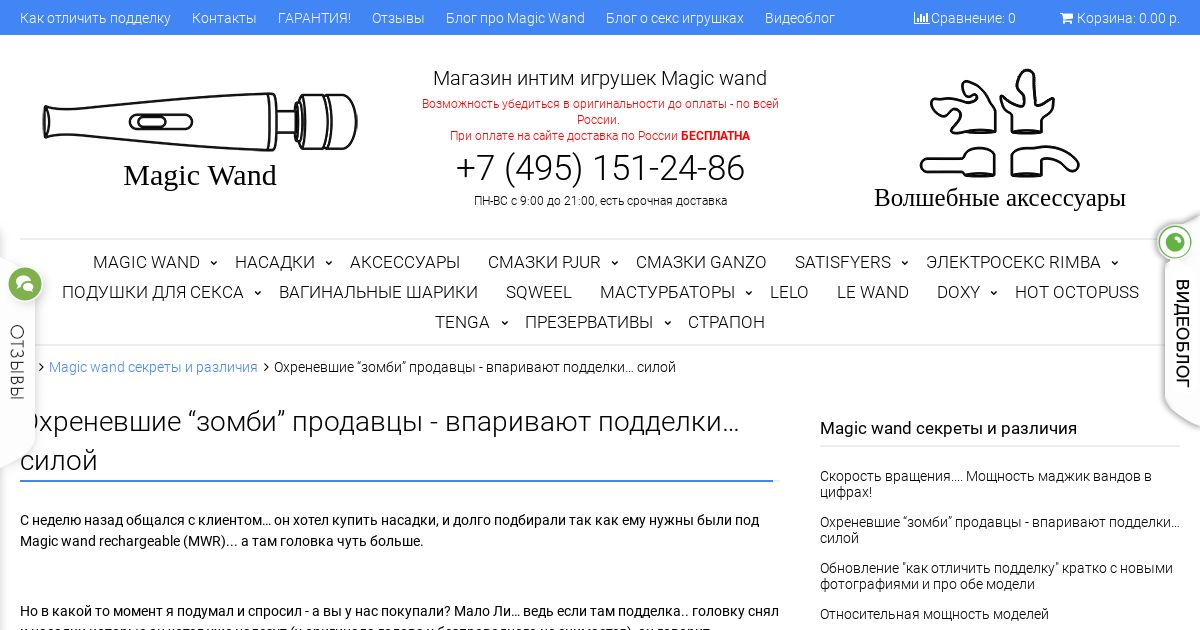1200x630 pixels.
Task: Open the HOT OCTOPUSS category
Action: 1077,292
